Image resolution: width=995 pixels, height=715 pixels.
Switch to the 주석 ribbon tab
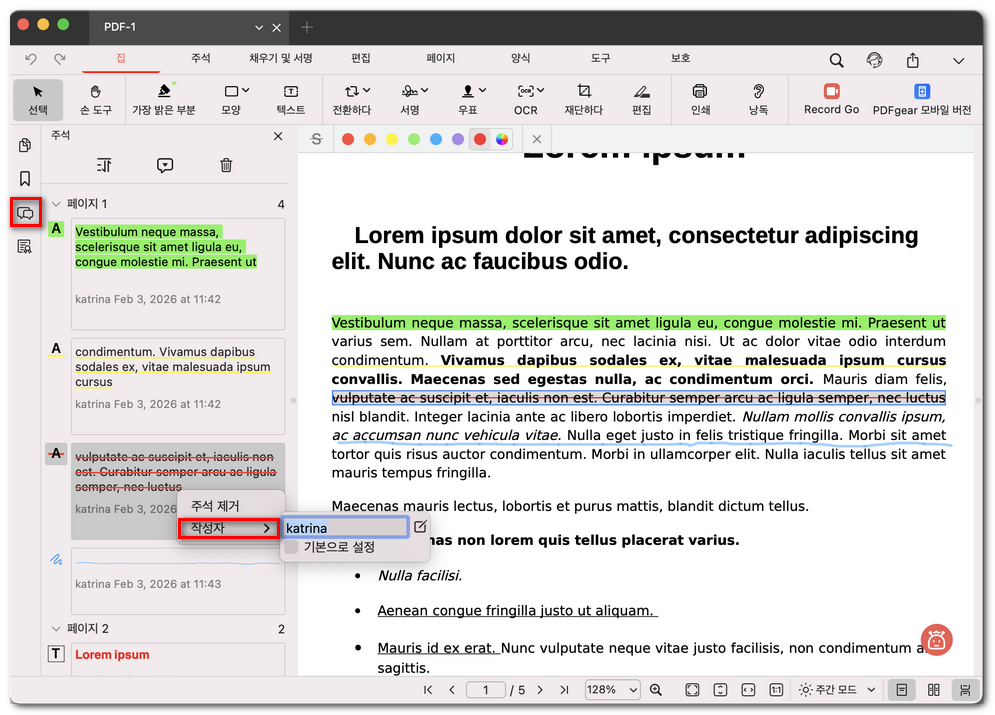pos(200,58)
